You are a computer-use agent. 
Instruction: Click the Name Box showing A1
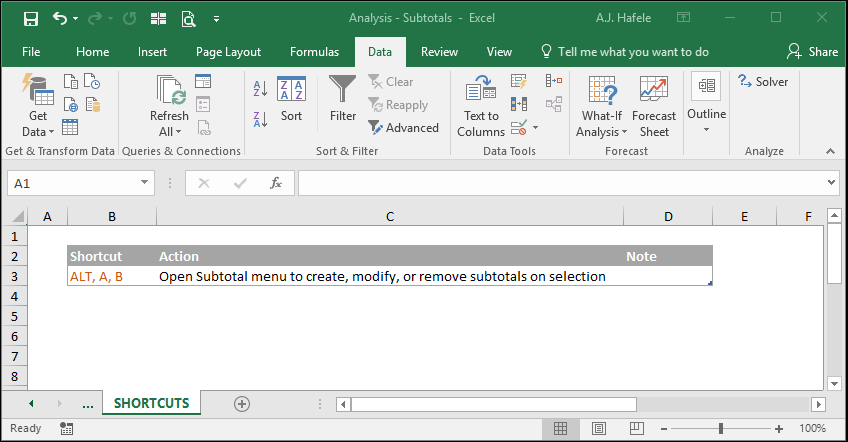pyautogui.click(x=81, y=183)
